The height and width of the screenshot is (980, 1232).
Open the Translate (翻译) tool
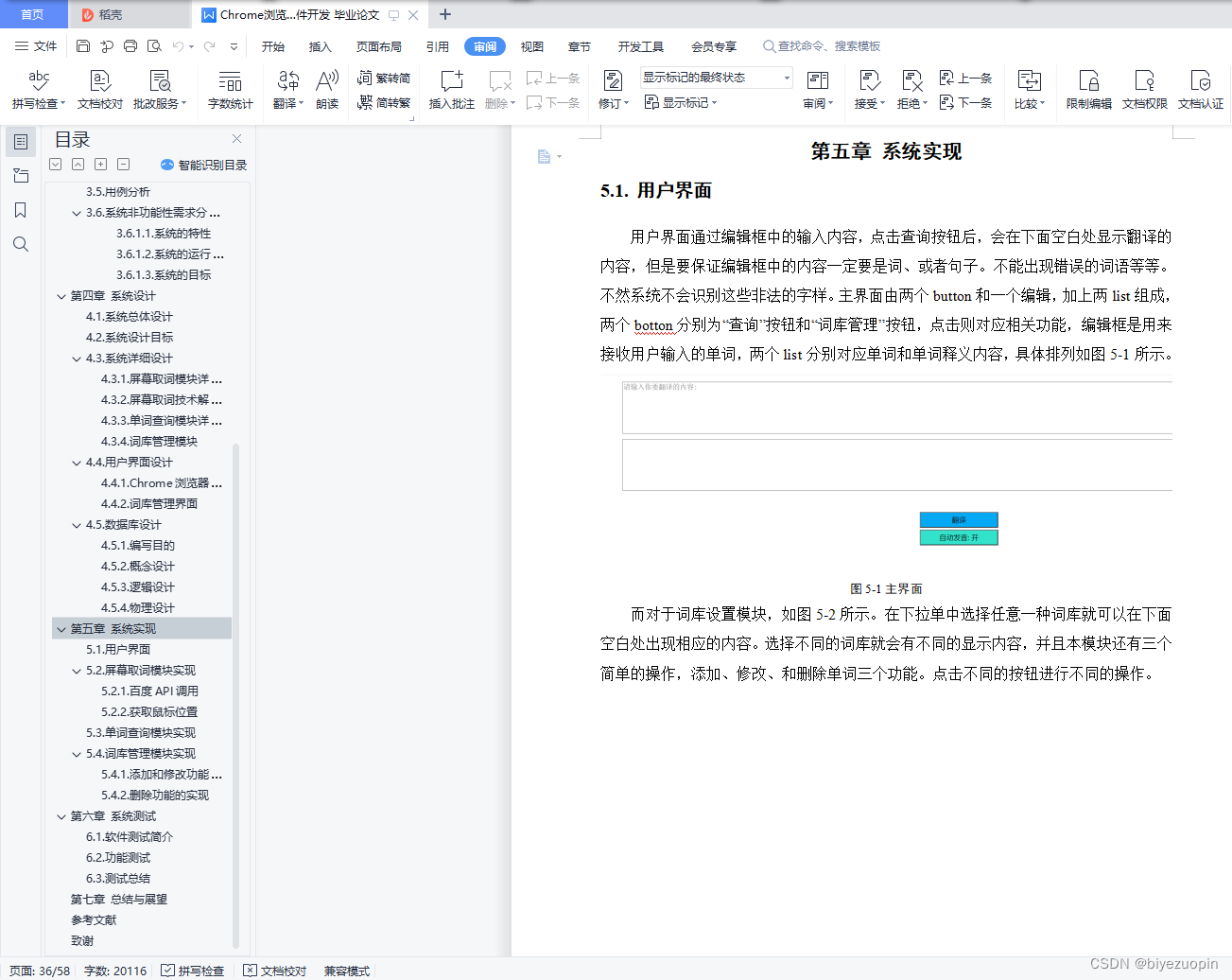tap(288, 90)
